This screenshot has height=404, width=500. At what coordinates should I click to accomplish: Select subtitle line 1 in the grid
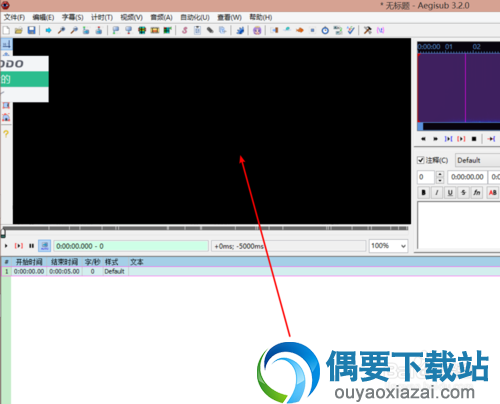(x=250, y=271)
